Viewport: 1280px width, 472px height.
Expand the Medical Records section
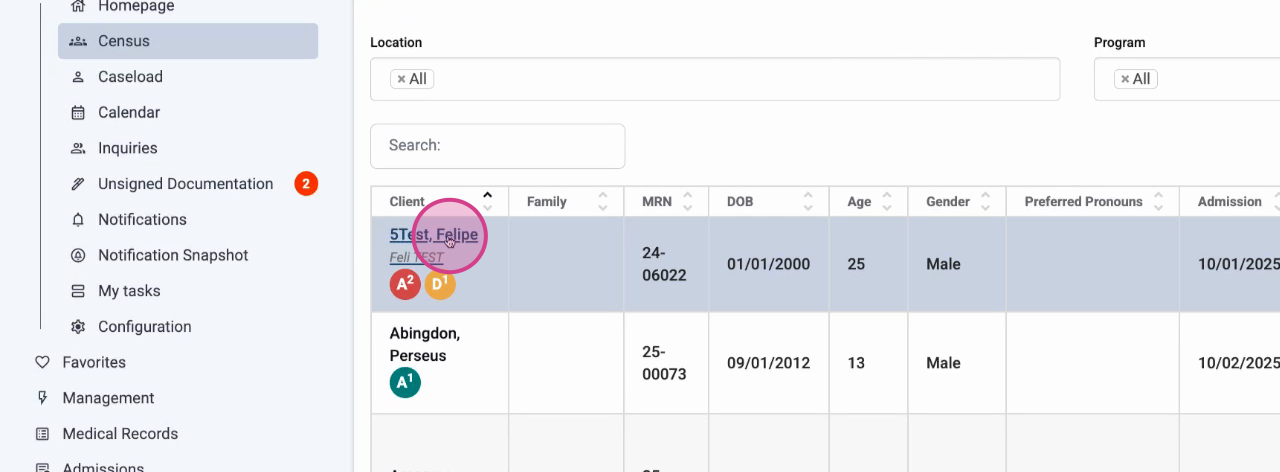coord(120,434)
